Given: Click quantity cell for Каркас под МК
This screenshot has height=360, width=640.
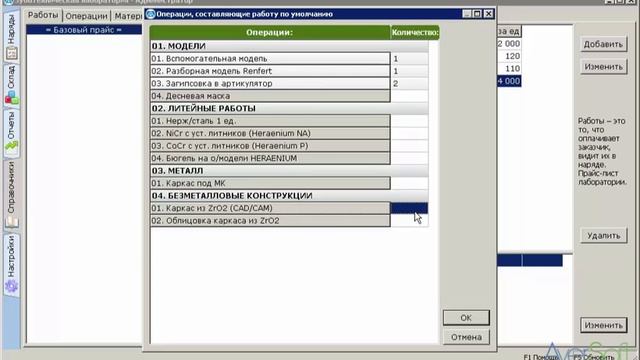Looking at the screenshot, I should [409, 183].
